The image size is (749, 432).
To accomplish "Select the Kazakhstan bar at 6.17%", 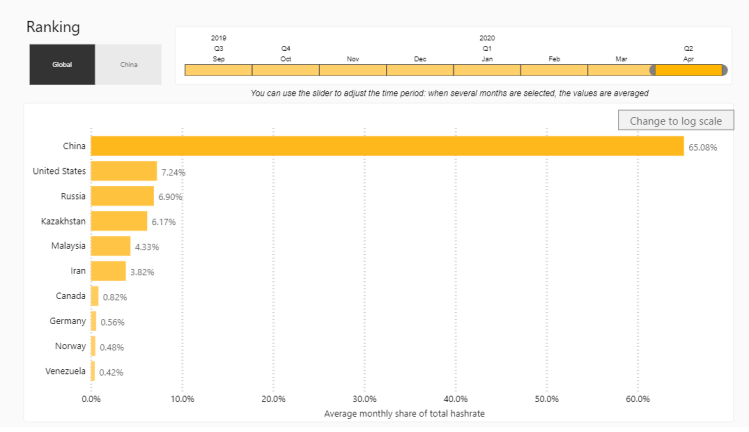I will (x=119, y=221).
